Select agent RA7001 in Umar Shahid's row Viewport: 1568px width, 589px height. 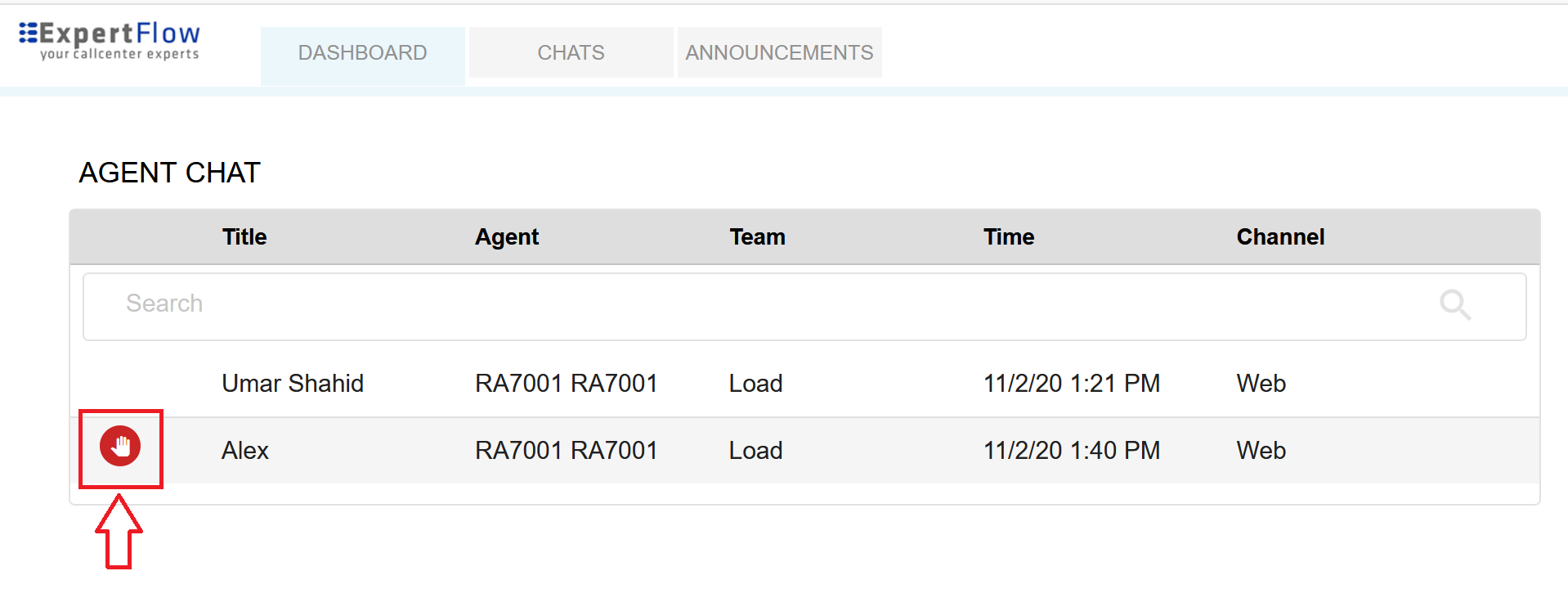[567, 383]
